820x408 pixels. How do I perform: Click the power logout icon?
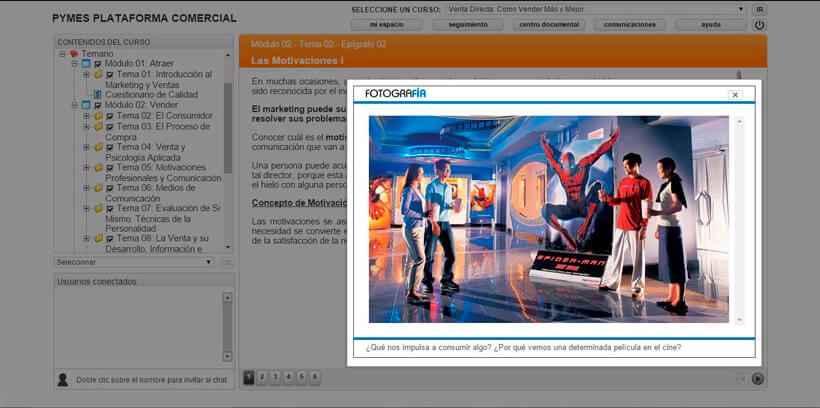click(x=759, y=25)
